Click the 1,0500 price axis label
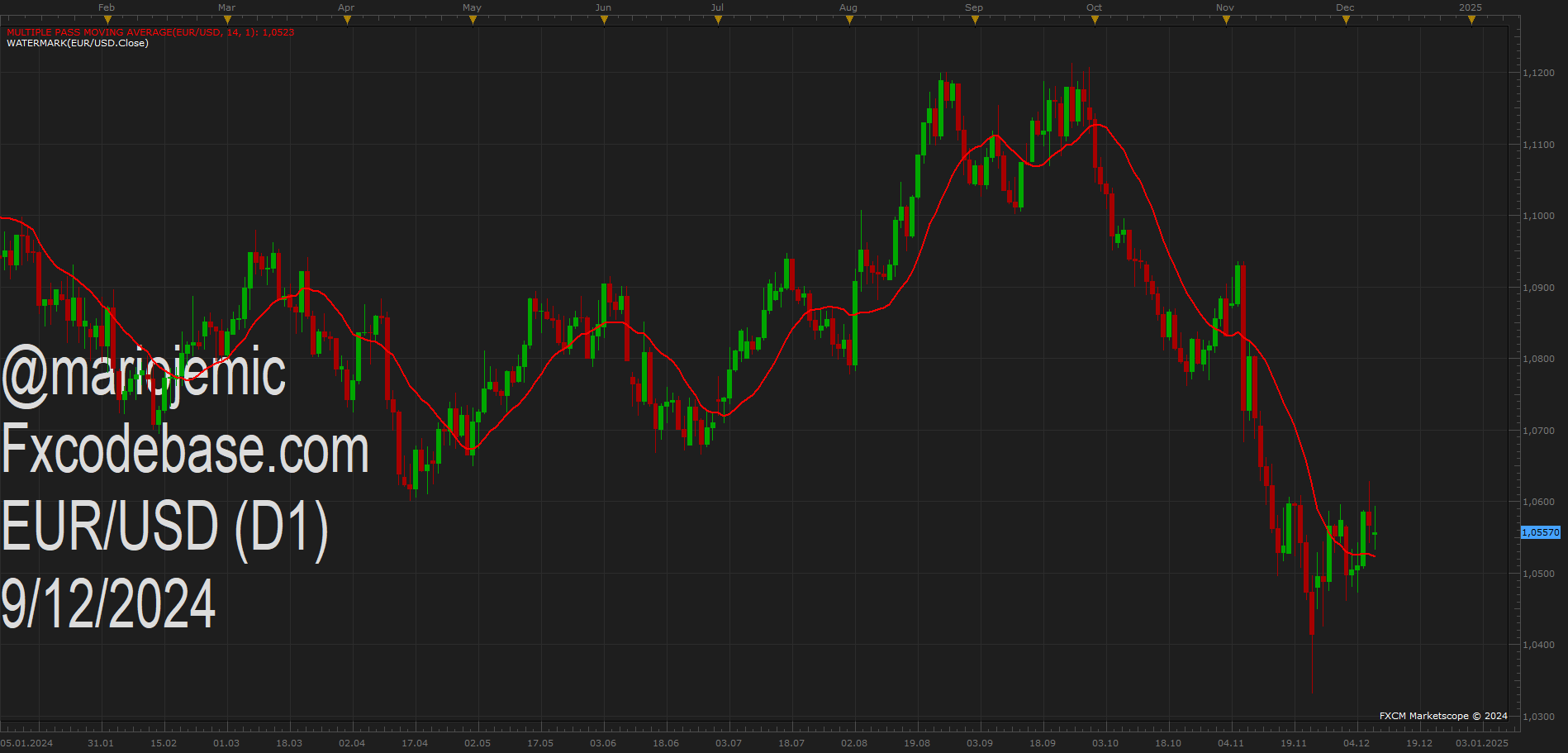The image size is (1568, 753). pyautogui.click(x=1538, y=574)
